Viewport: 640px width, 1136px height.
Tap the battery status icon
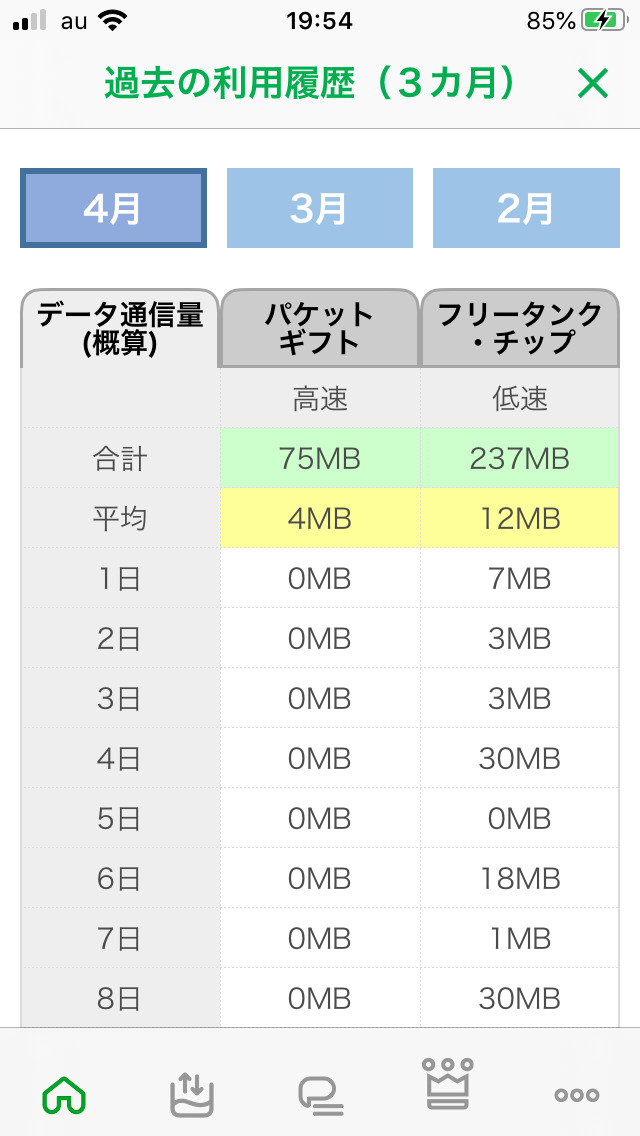coord(608,21)
